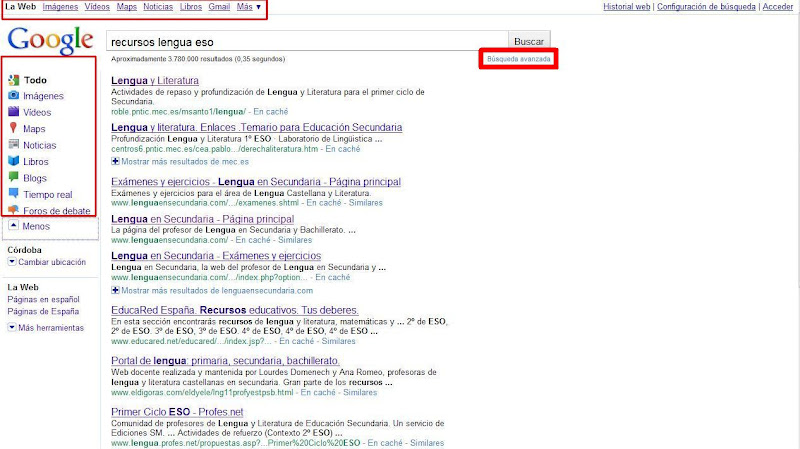Open 'Lengua en Secundaria - Exámenes y ejercicios' result
800x449 pixels.
(x=216, y=256)
